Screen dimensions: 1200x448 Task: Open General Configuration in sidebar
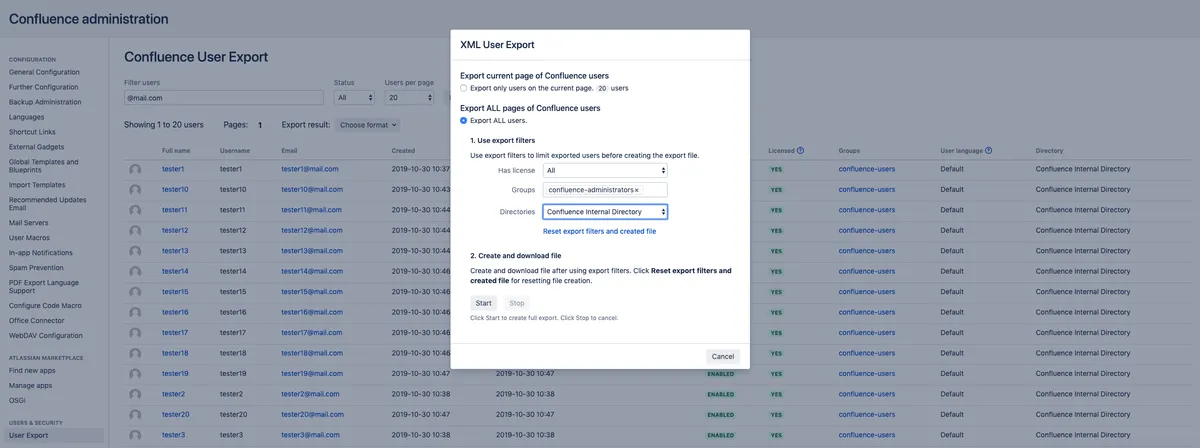click(44, 72)
